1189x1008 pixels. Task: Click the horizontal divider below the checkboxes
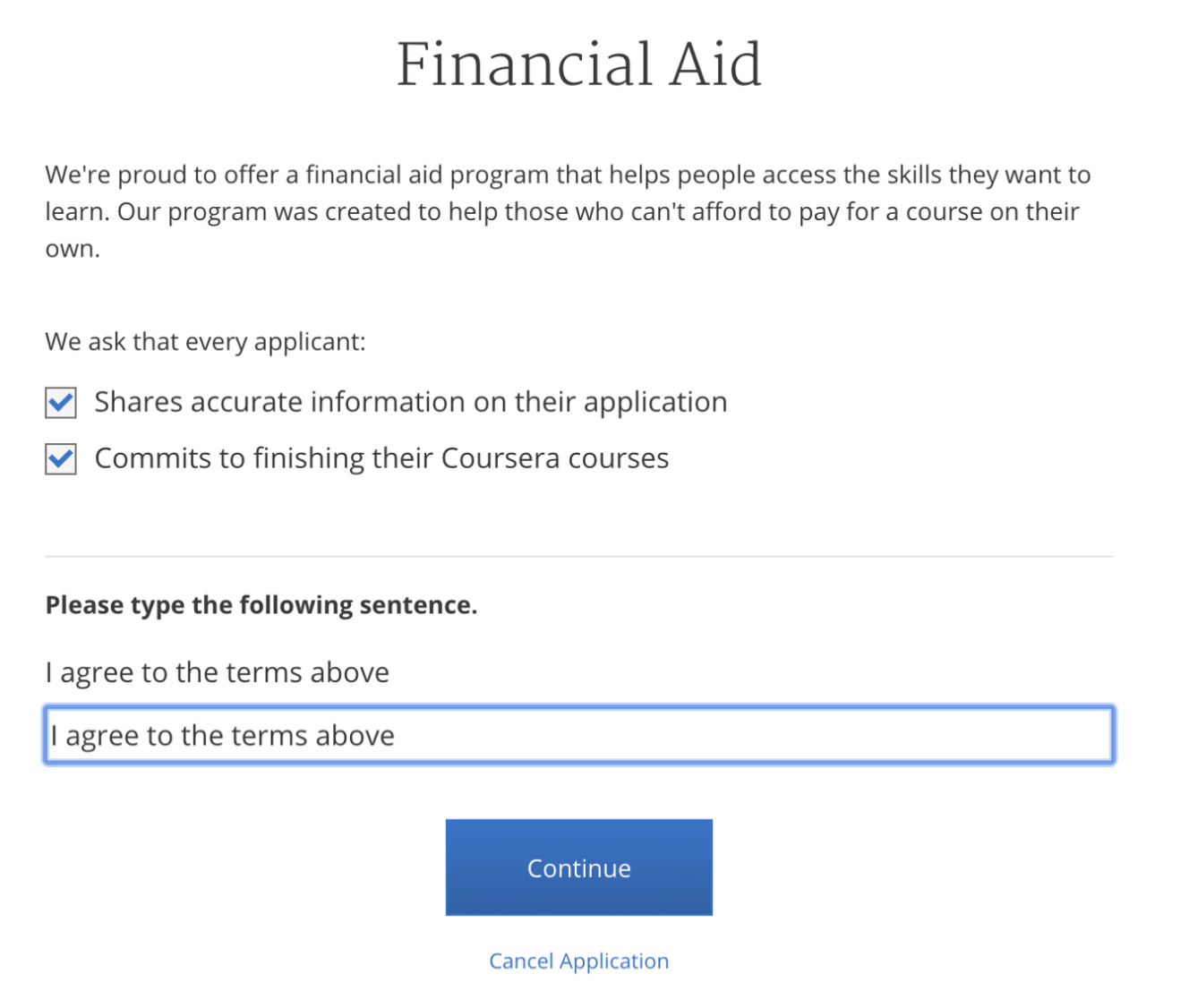coord(578,557)
